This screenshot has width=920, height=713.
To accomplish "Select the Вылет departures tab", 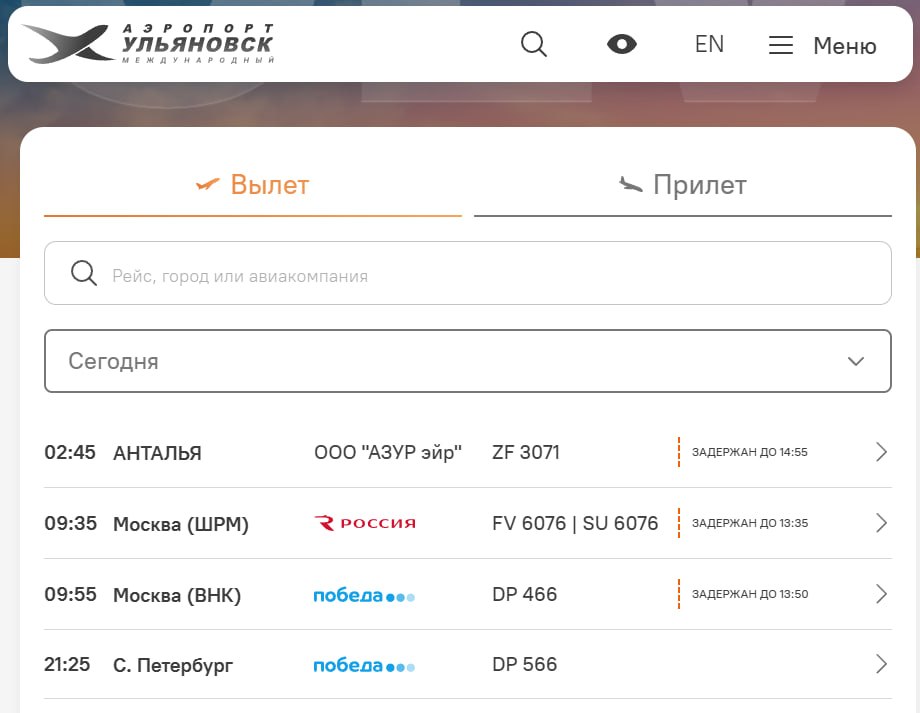I will click(253, 185).
